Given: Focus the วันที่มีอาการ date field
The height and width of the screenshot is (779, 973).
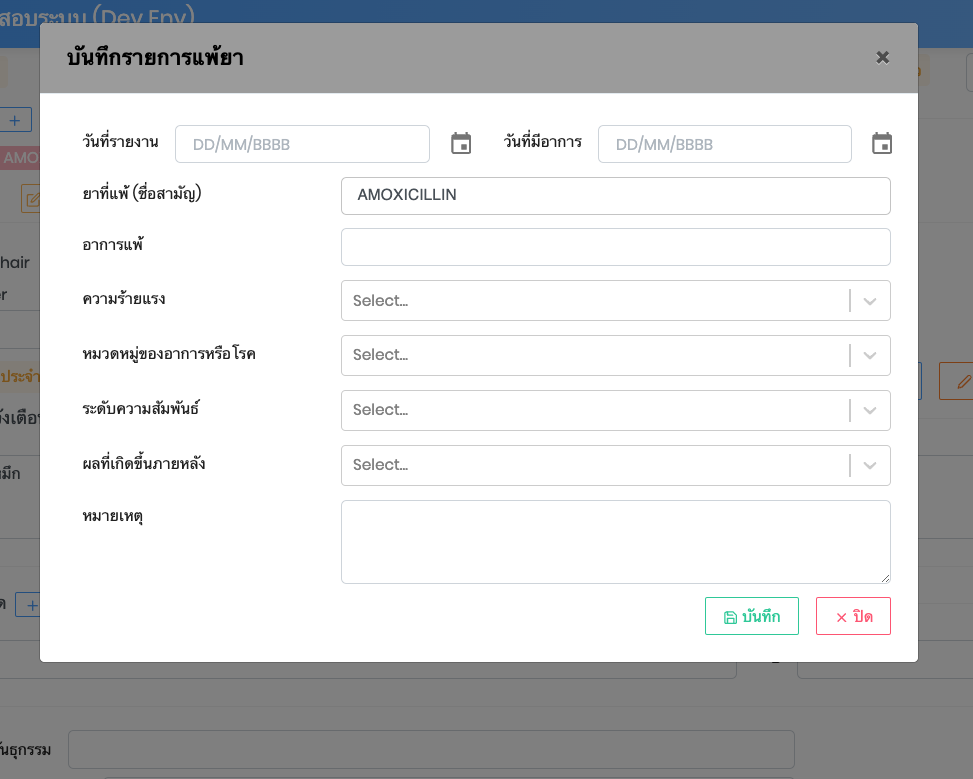Looking at the screenshot, I should pos(724,144).
